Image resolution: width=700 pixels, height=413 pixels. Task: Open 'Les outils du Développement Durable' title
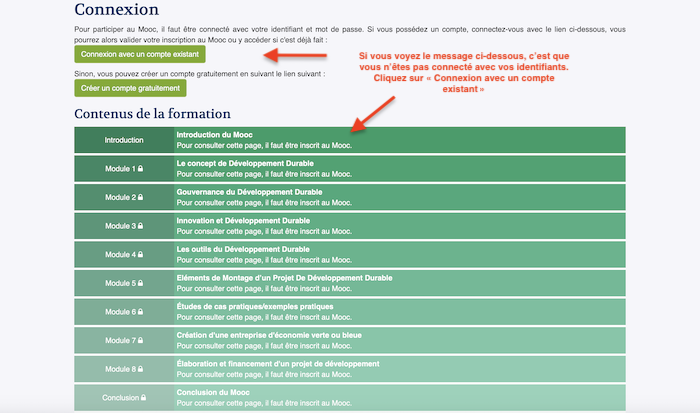click(243, 249)
